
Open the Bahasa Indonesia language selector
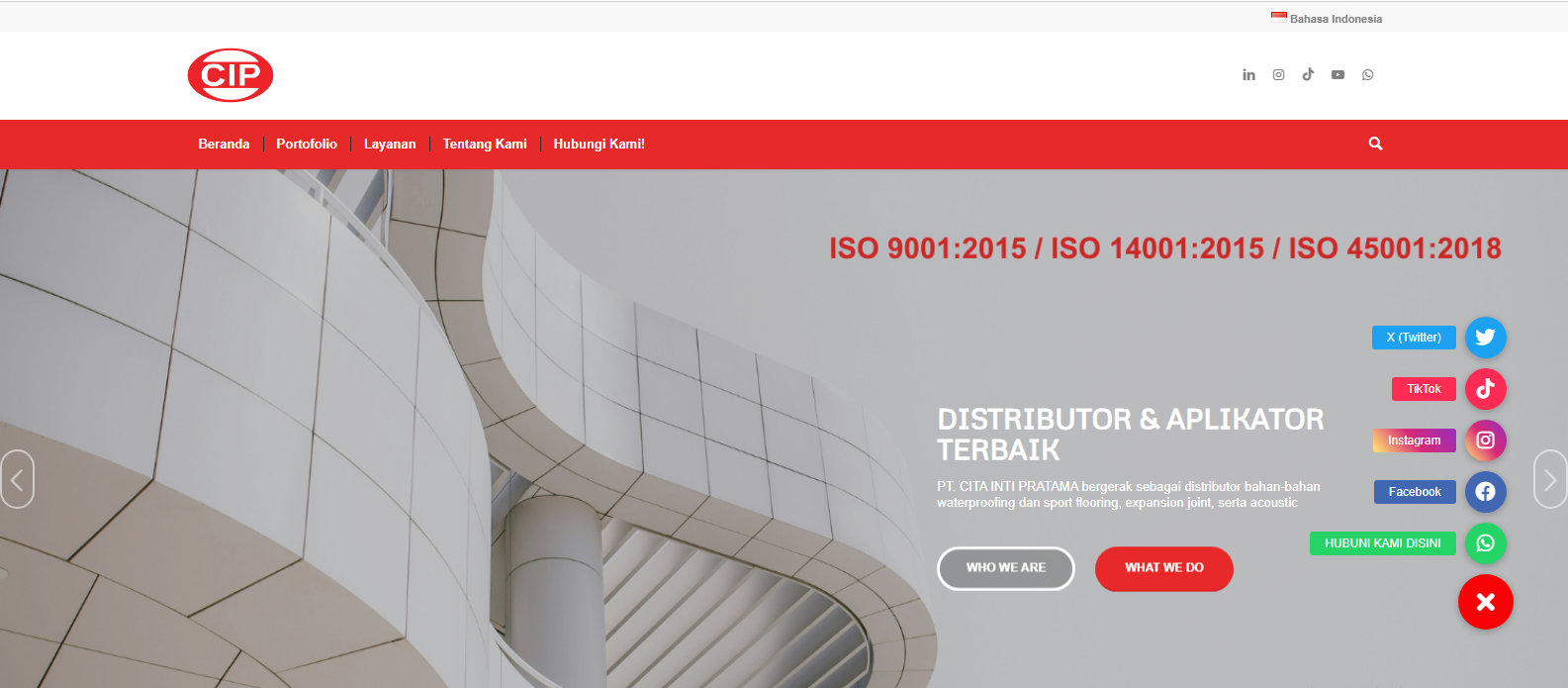(x=1328, y=19)
